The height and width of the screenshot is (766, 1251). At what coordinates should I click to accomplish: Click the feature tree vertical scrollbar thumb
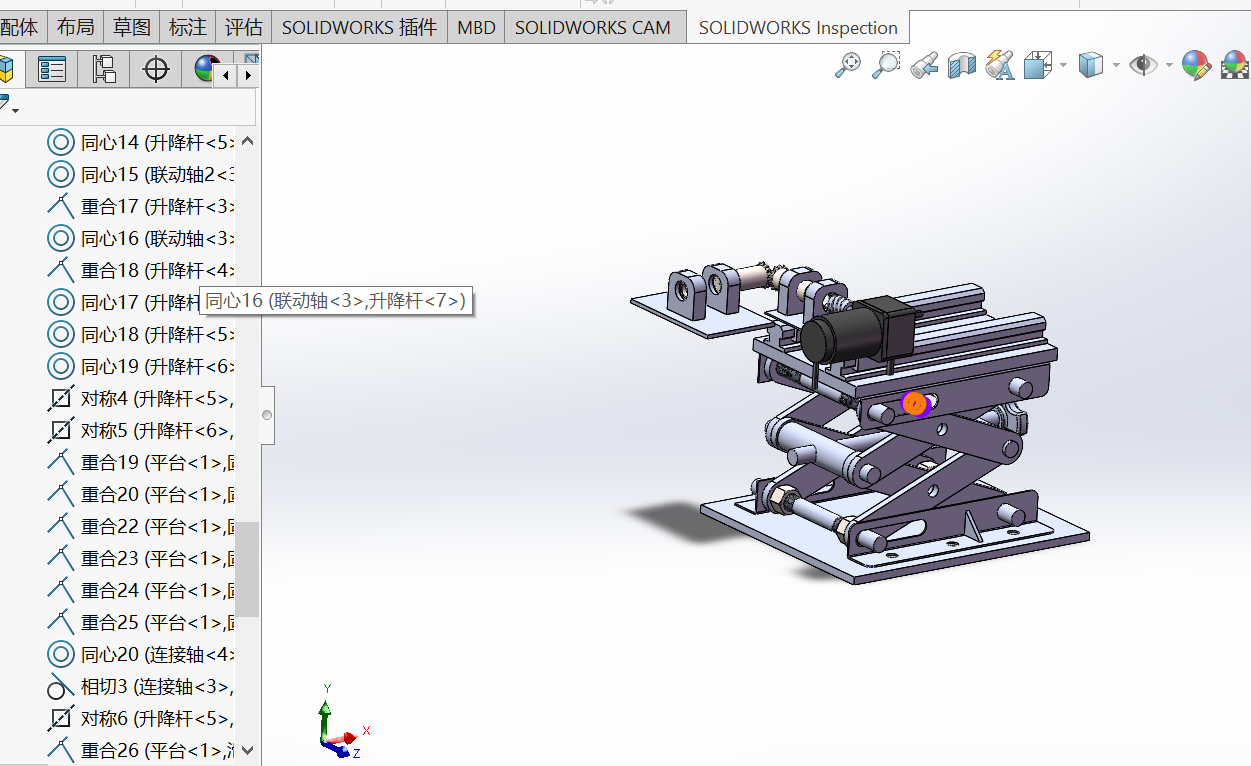pyautogui.click(x=247, y=568)
